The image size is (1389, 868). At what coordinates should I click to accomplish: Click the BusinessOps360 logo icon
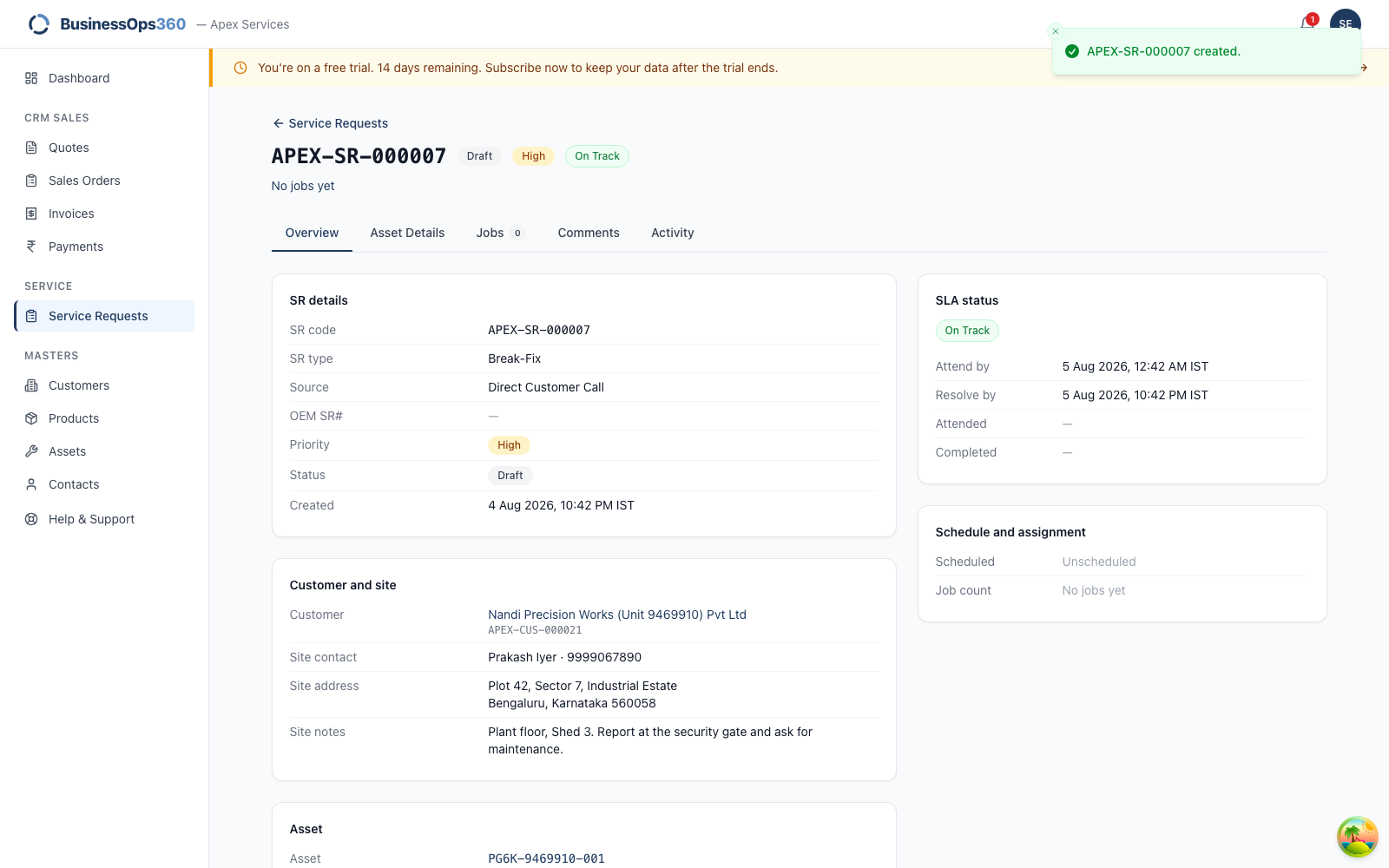(39, 24)
